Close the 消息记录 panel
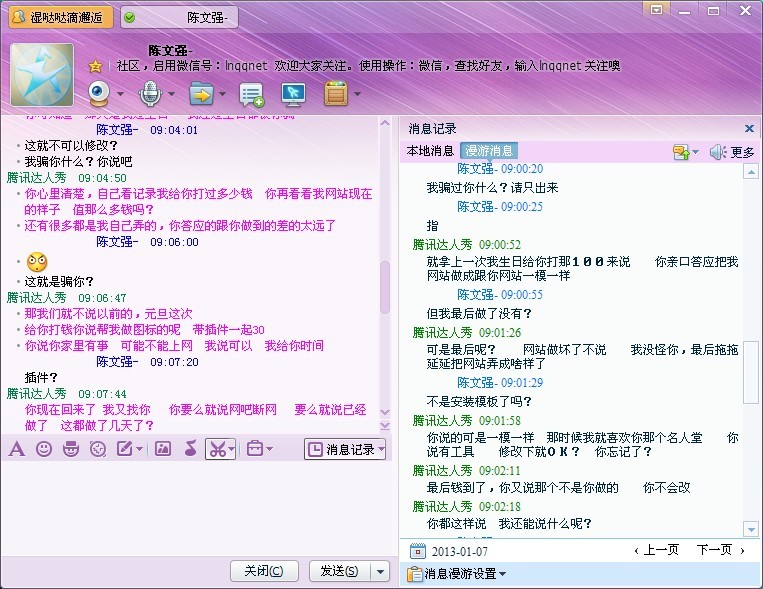Viewport: 763px width, 589px height. point(749,129)
